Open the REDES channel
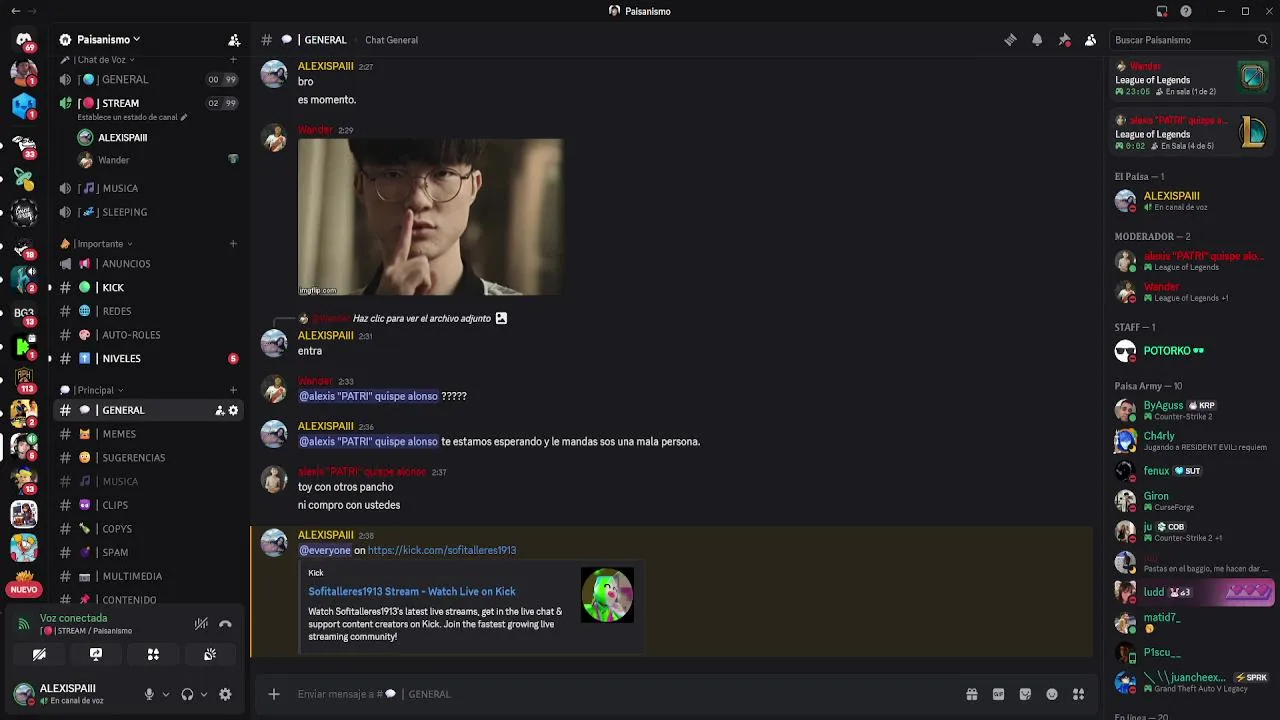Viewport: 1280px width, 720px height. coord(148,311)
